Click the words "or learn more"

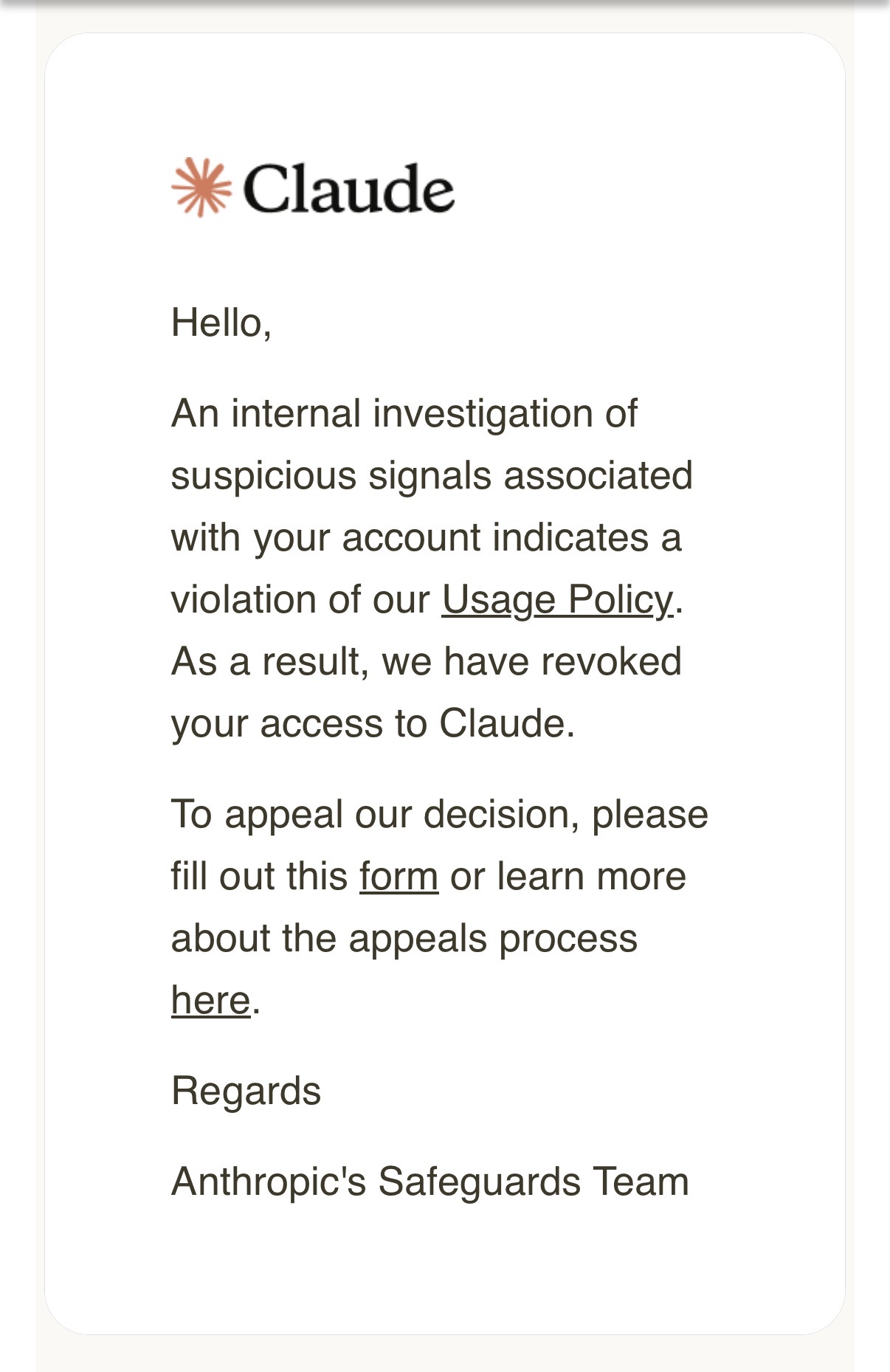coord(568,877)
